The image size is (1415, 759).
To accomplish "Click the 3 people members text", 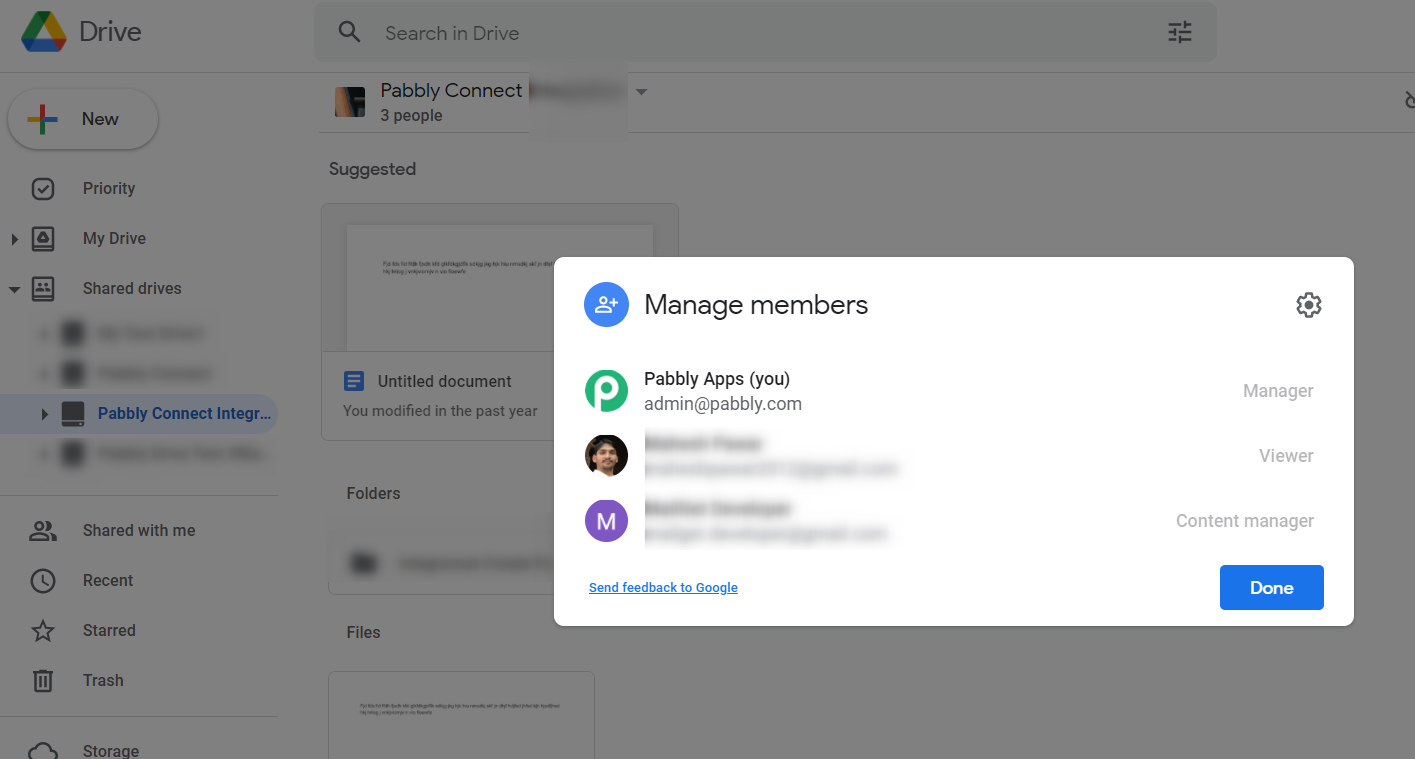I will click(x=411, y=115).
